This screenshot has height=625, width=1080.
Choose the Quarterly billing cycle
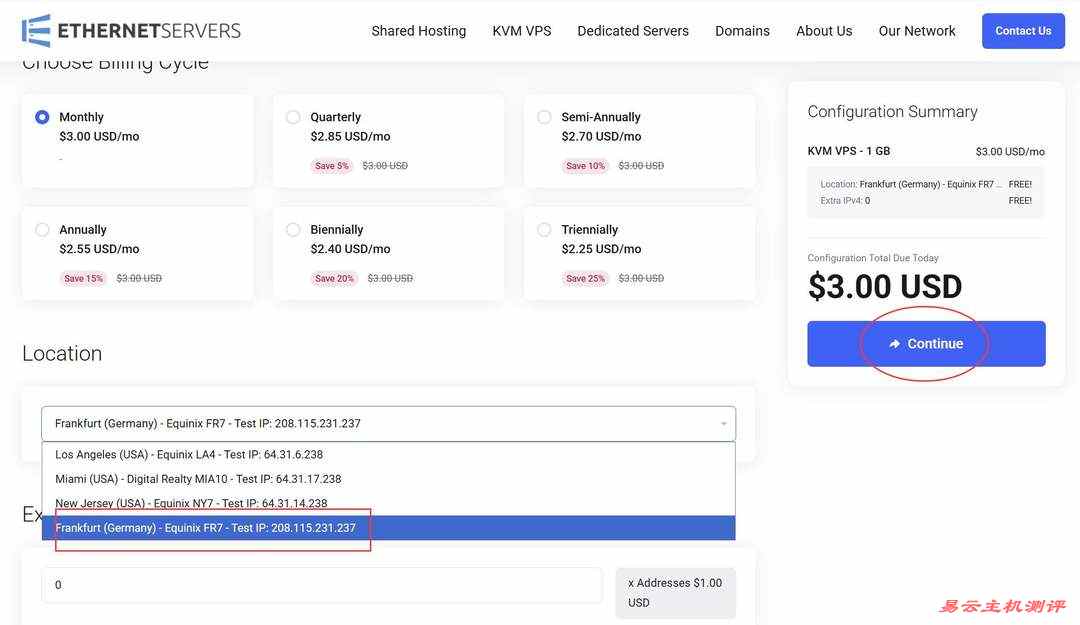point(293,116)
